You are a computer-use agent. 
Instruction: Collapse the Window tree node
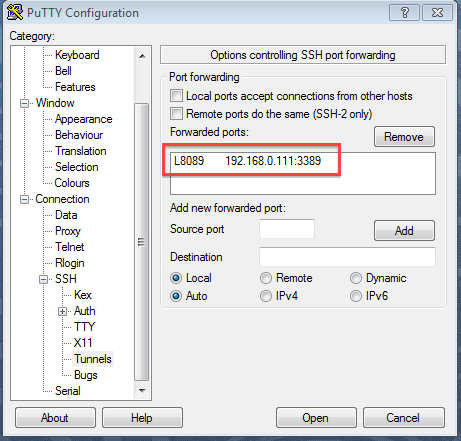[24, 103]
